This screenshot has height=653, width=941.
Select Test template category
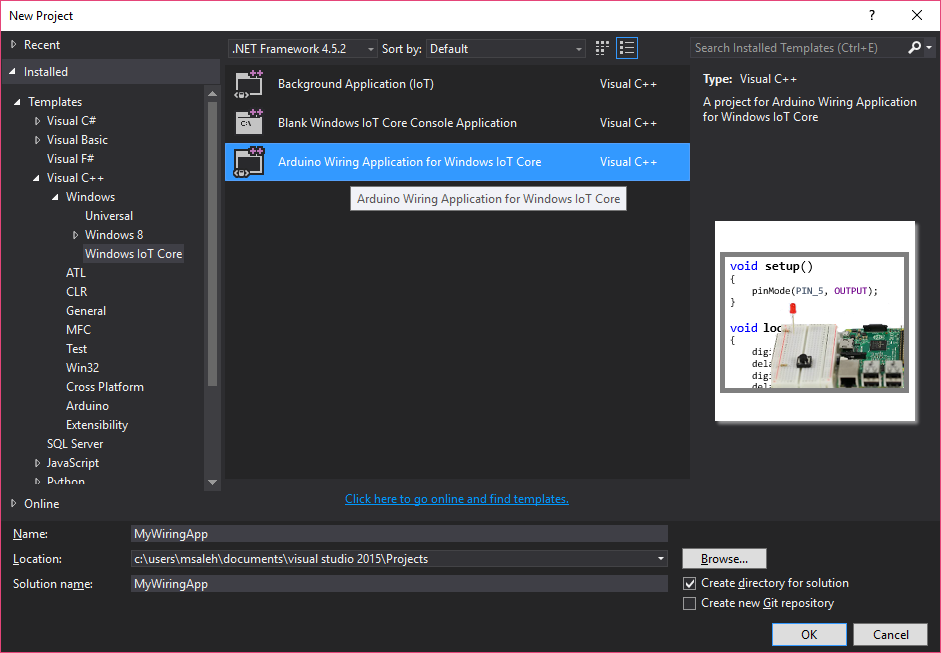tap(76, 349)
